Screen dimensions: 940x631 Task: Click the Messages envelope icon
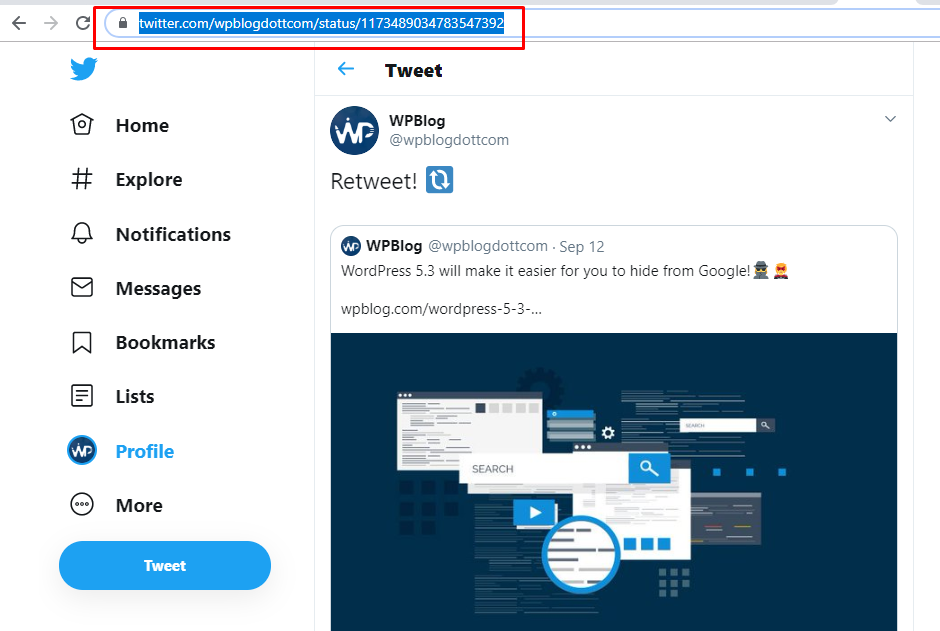[x=82, y=288]
